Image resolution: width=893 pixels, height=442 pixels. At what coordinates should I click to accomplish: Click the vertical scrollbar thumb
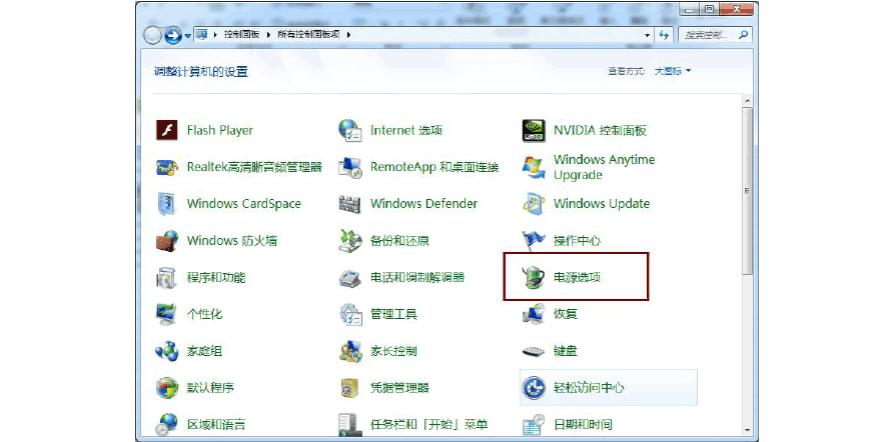(748, 191)
